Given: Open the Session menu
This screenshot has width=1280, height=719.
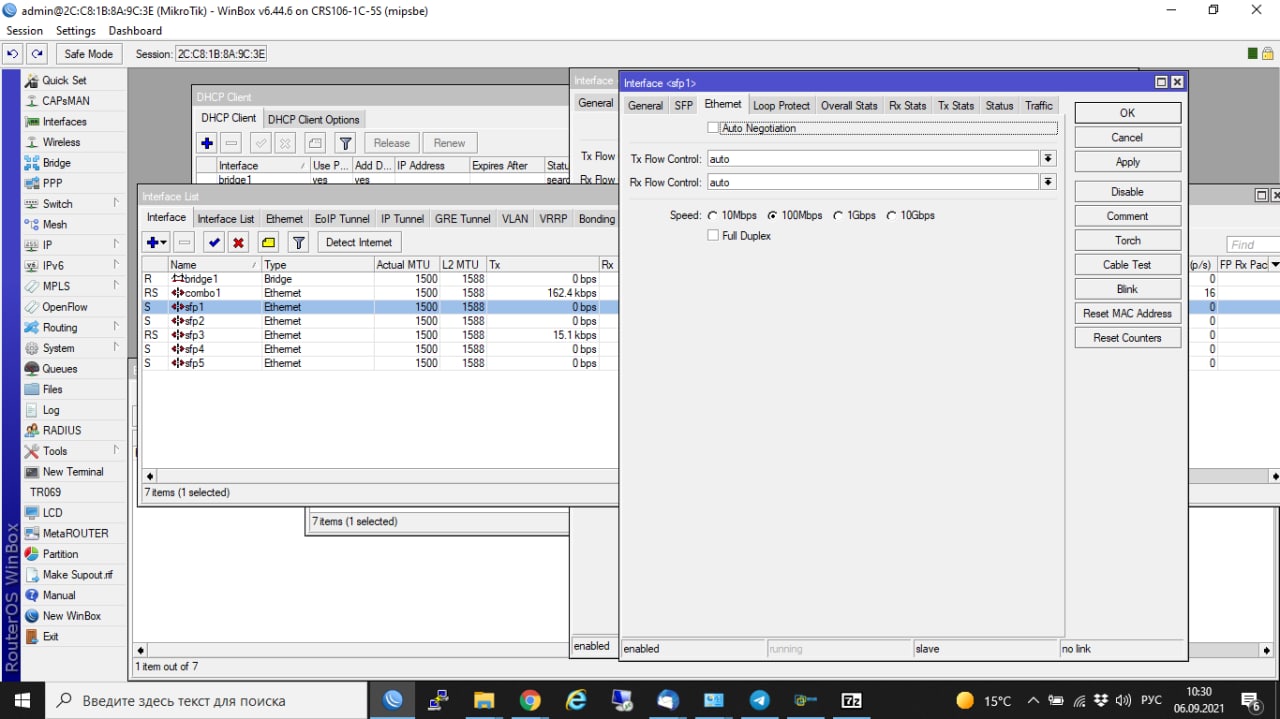Looking at the screenshot, I should 25,31.
